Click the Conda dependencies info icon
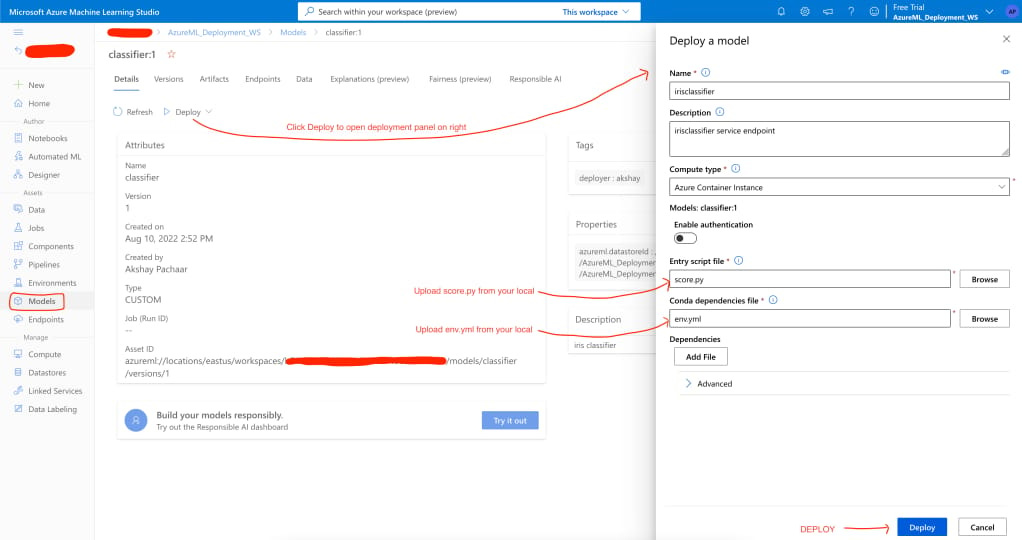 point(772,300)
